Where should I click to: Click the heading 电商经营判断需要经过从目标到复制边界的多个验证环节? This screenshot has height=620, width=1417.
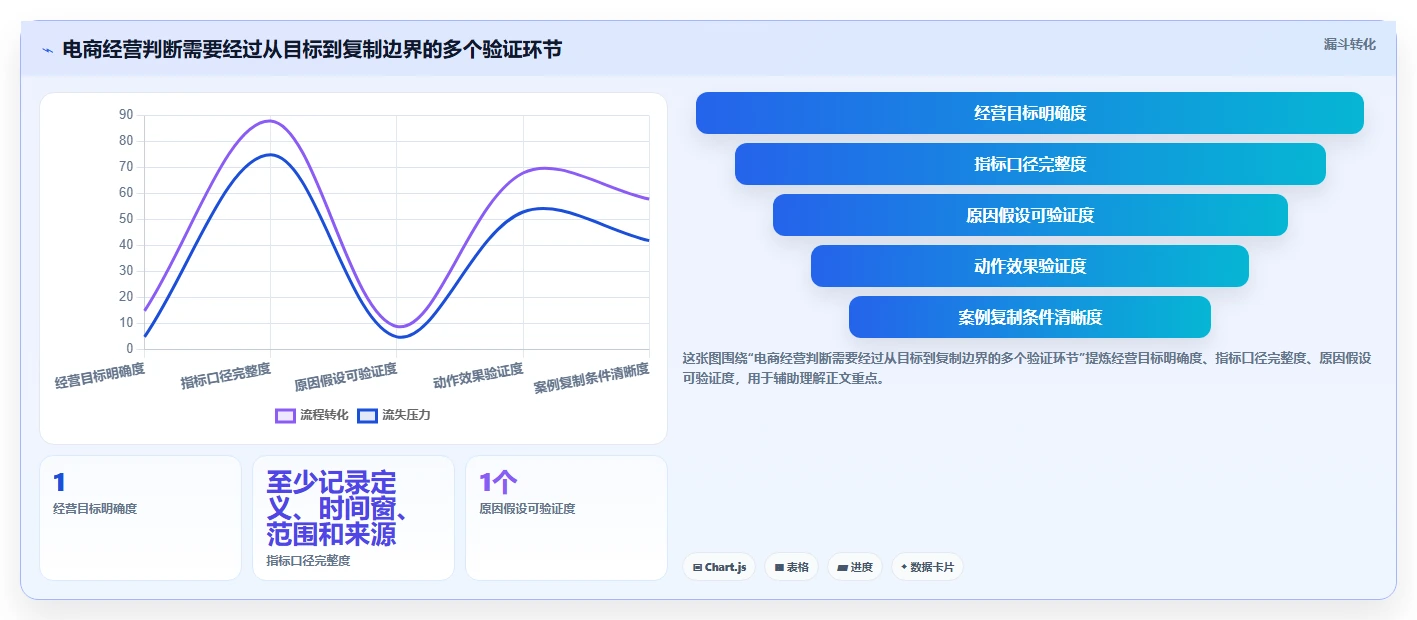coord(312,49)
